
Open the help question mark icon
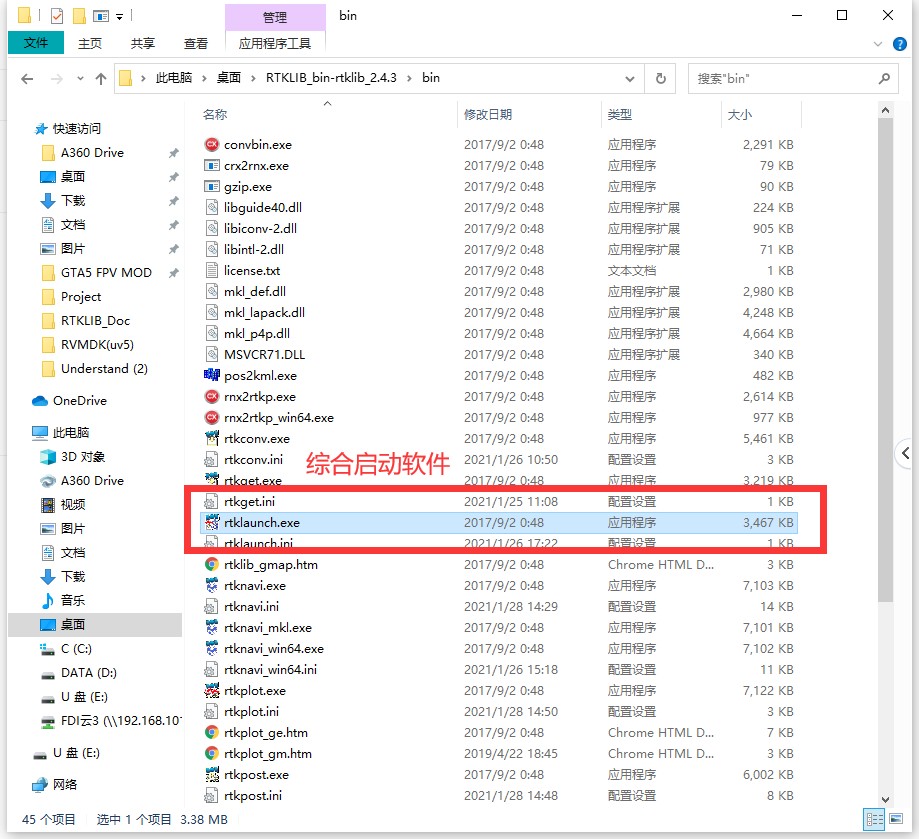(900, 44)
